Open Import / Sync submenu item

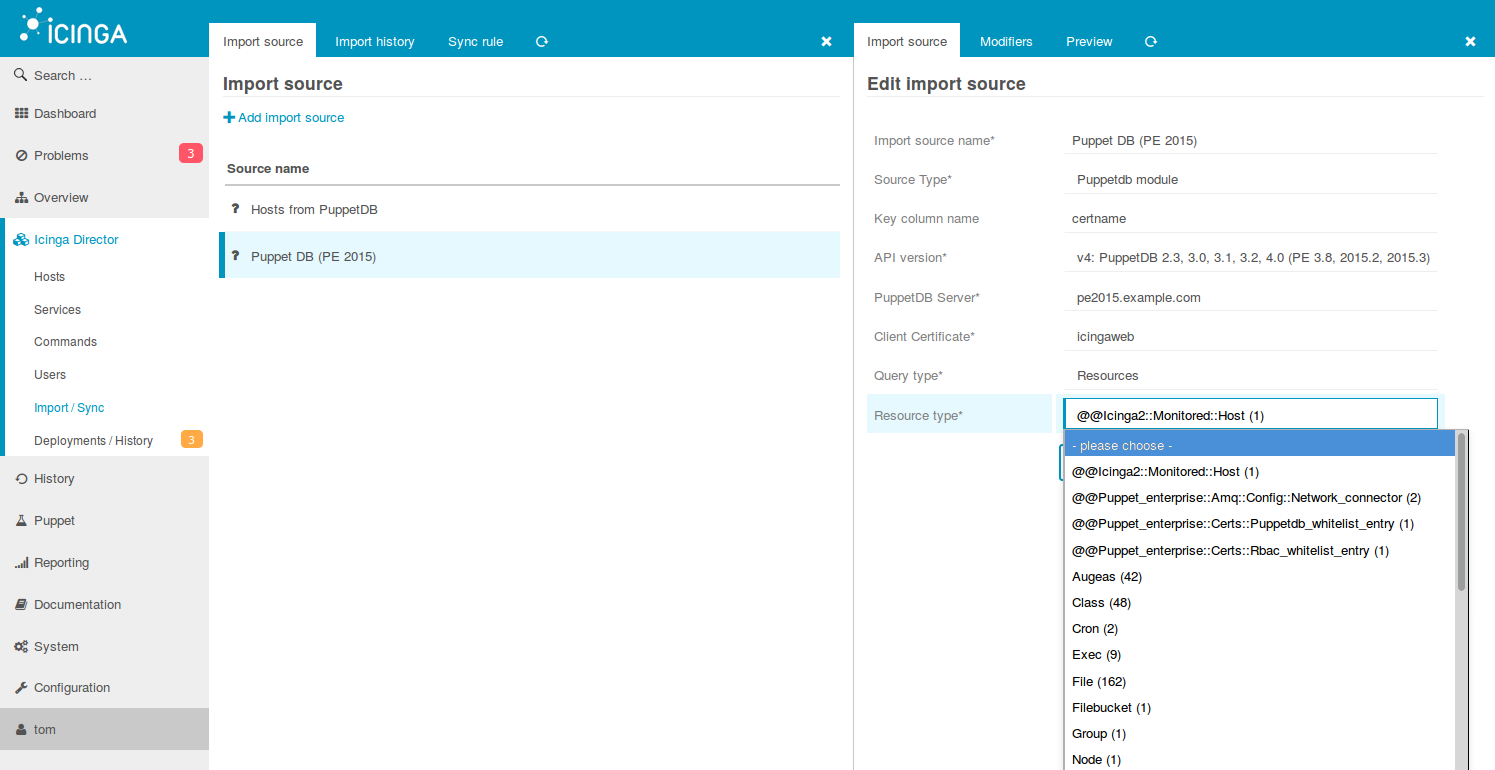point(69,407)
